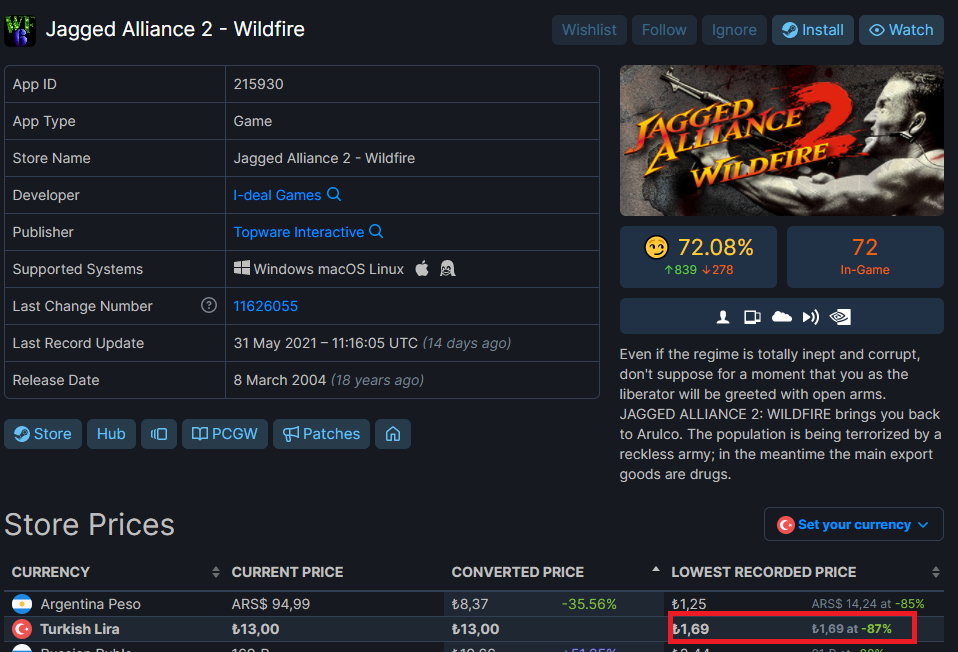Click the Store Prices heading
Screen dimensions: 958x652
[89, 525]
